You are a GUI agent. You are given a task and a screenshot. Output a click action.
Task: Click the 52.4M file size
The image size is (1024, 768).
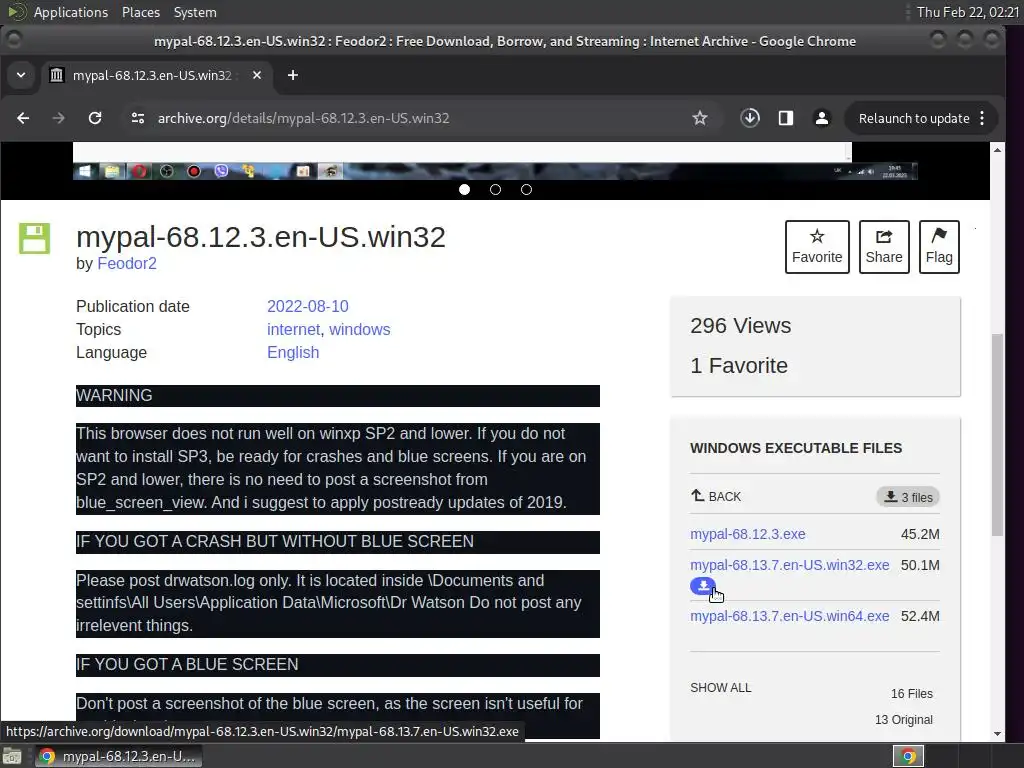pos(920,616)
